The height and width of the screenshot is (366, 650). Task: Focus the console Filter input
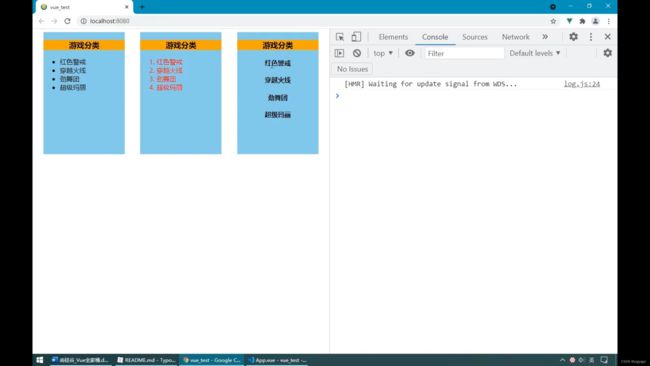(464, 53)
